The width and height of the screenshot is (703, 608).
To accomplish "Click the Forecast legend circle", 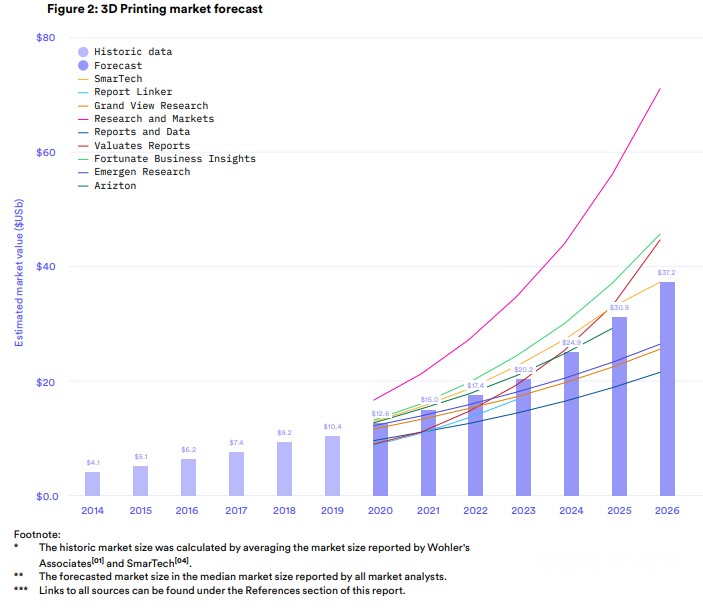I will coord(84,66).
